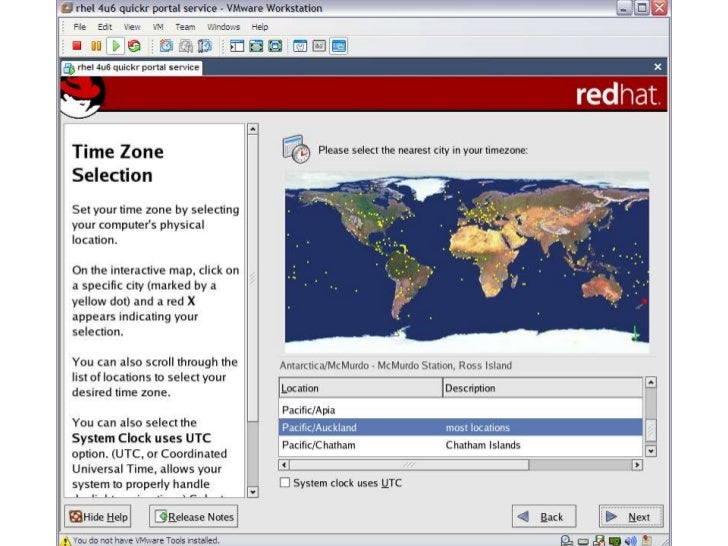The width and height of the screenshot is (728, 546).
Task: Go Back to the previous step
Action: tap(544, 516)
